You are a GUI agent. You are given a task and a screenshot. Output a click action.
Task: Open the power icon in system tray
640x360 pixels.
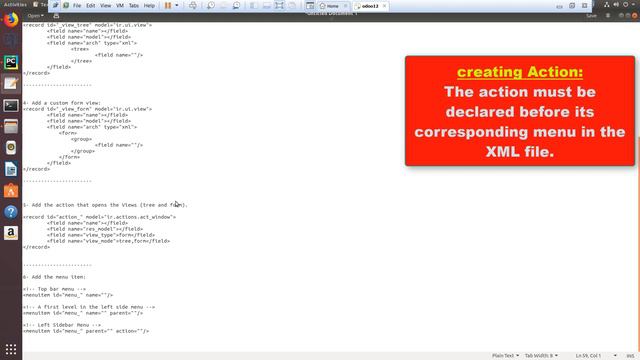(x=626, y=4)
